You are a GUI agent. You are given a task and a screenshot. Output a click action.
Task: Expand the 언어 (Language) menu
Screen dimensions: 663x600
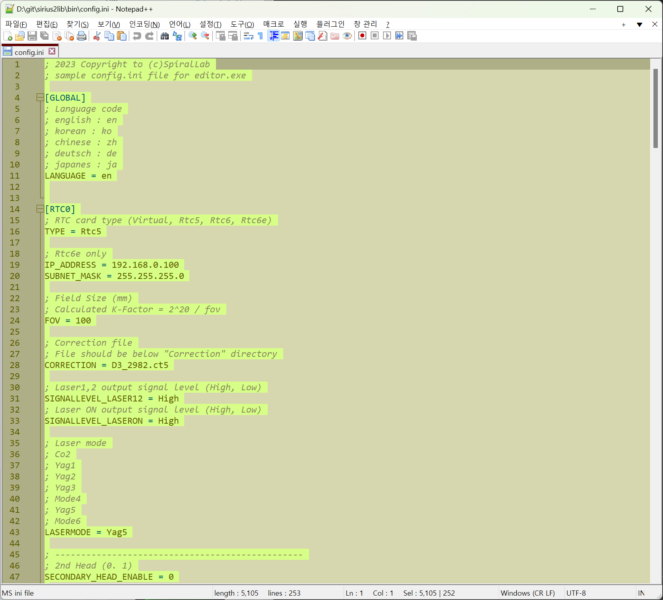point(180,23)
